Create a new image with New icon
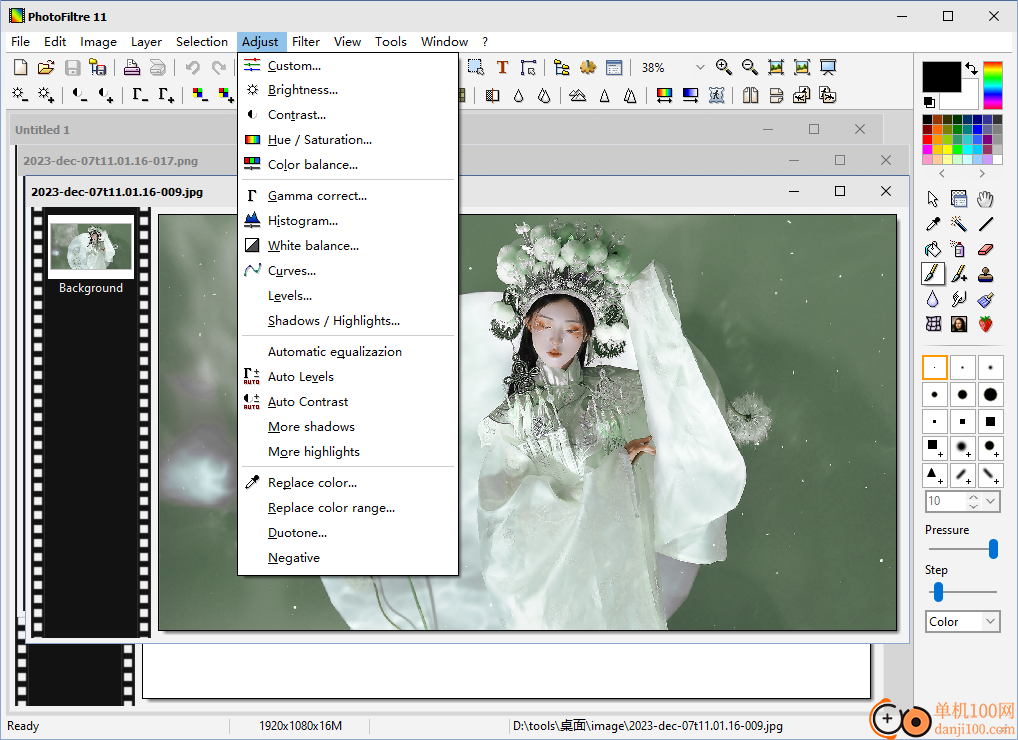 click(x=21, y=68)
